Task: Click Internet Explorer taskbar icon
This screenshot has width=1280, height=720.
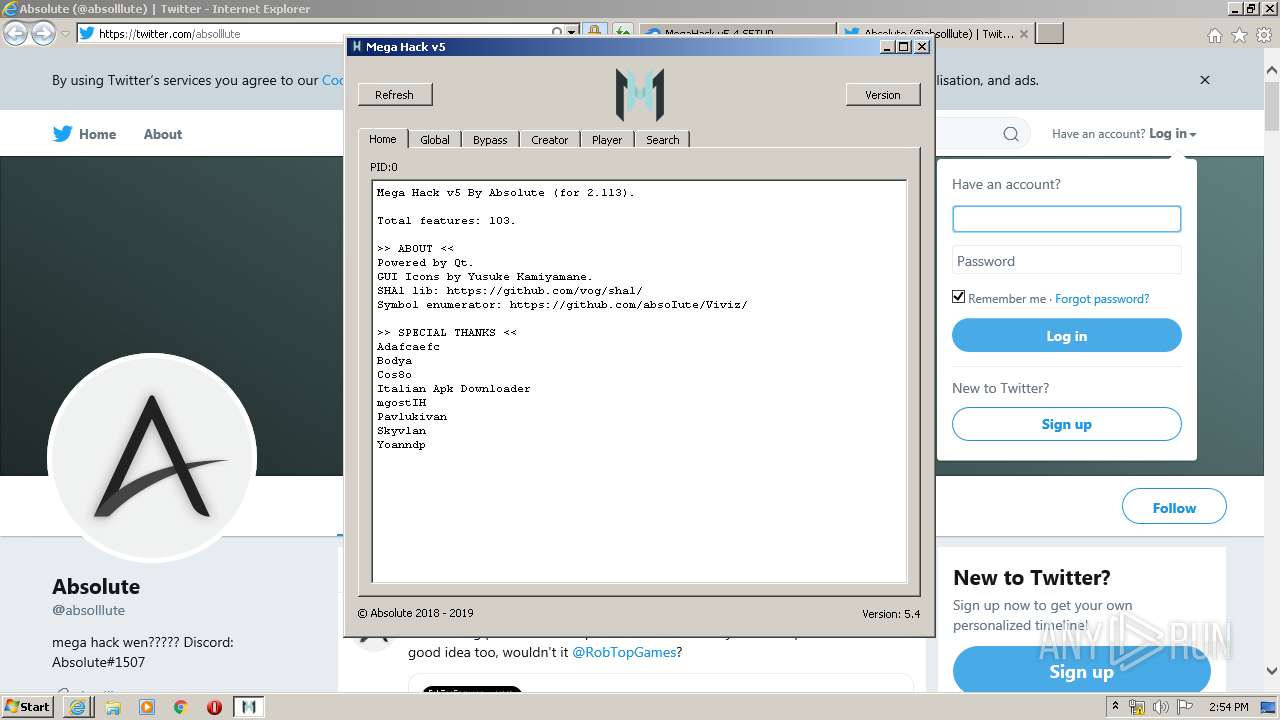Action: coord(77,707)
